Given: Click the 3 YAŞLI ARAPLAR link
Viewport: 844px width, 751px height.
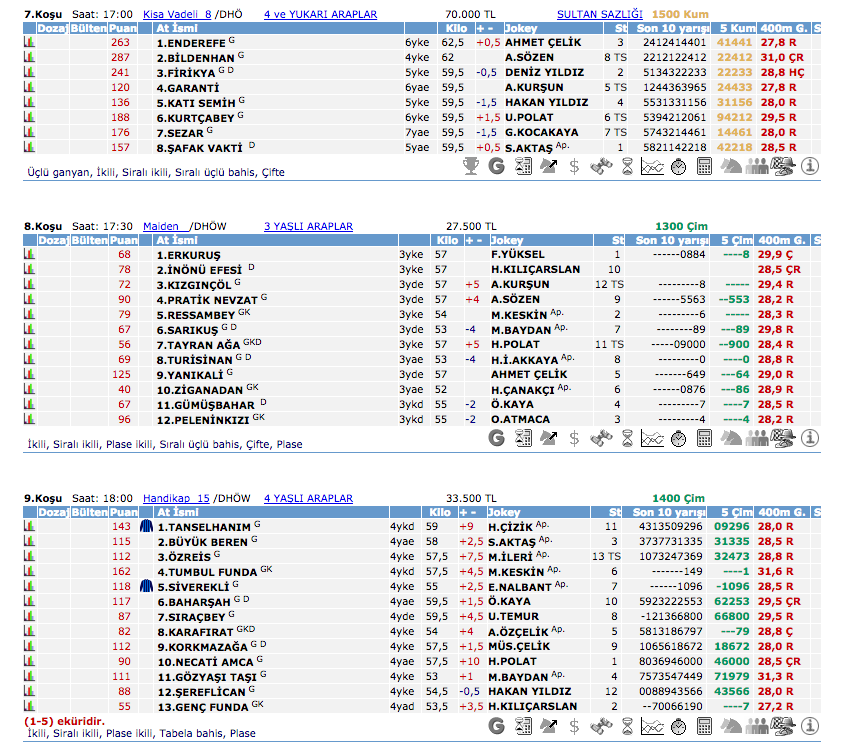Looking at the screenshot, I should click(x=308, y=227).
